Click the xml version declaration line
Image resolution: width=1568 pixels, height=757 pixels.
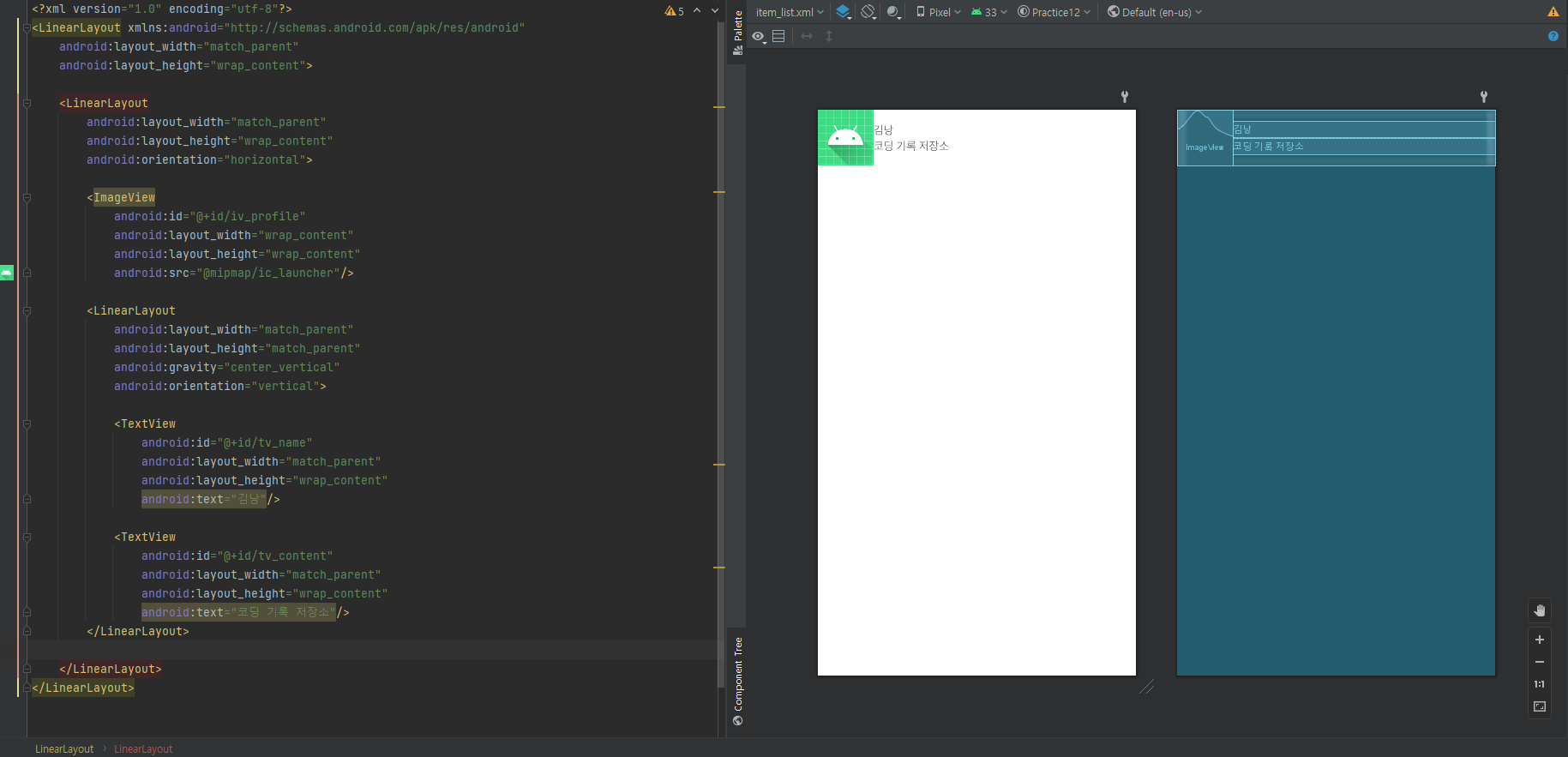point(162,9)
